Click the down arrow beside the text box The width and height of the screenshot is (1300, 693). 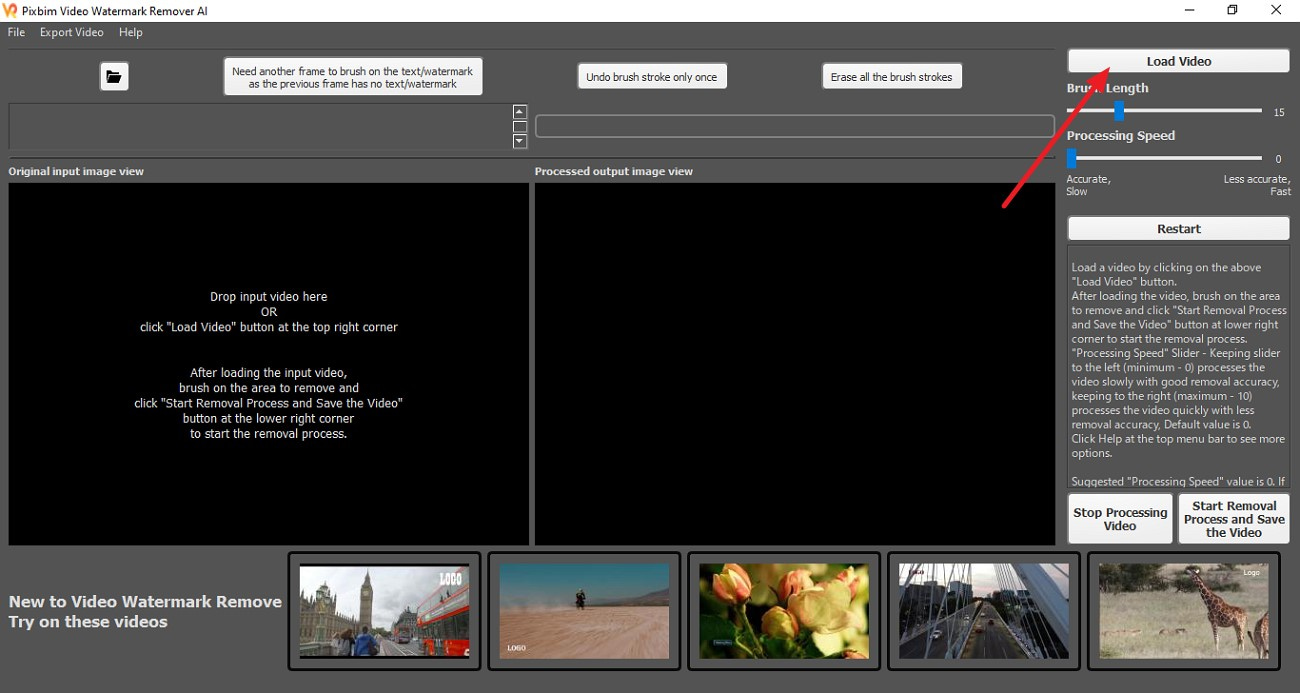tap(519, 142)
